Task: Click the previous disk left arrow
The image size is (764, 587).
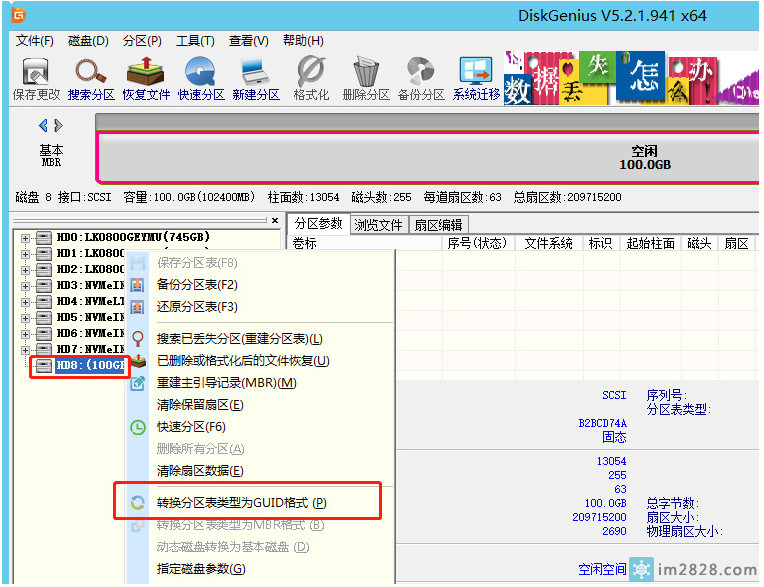Action: pyautogui.click(x=43, y=126)
